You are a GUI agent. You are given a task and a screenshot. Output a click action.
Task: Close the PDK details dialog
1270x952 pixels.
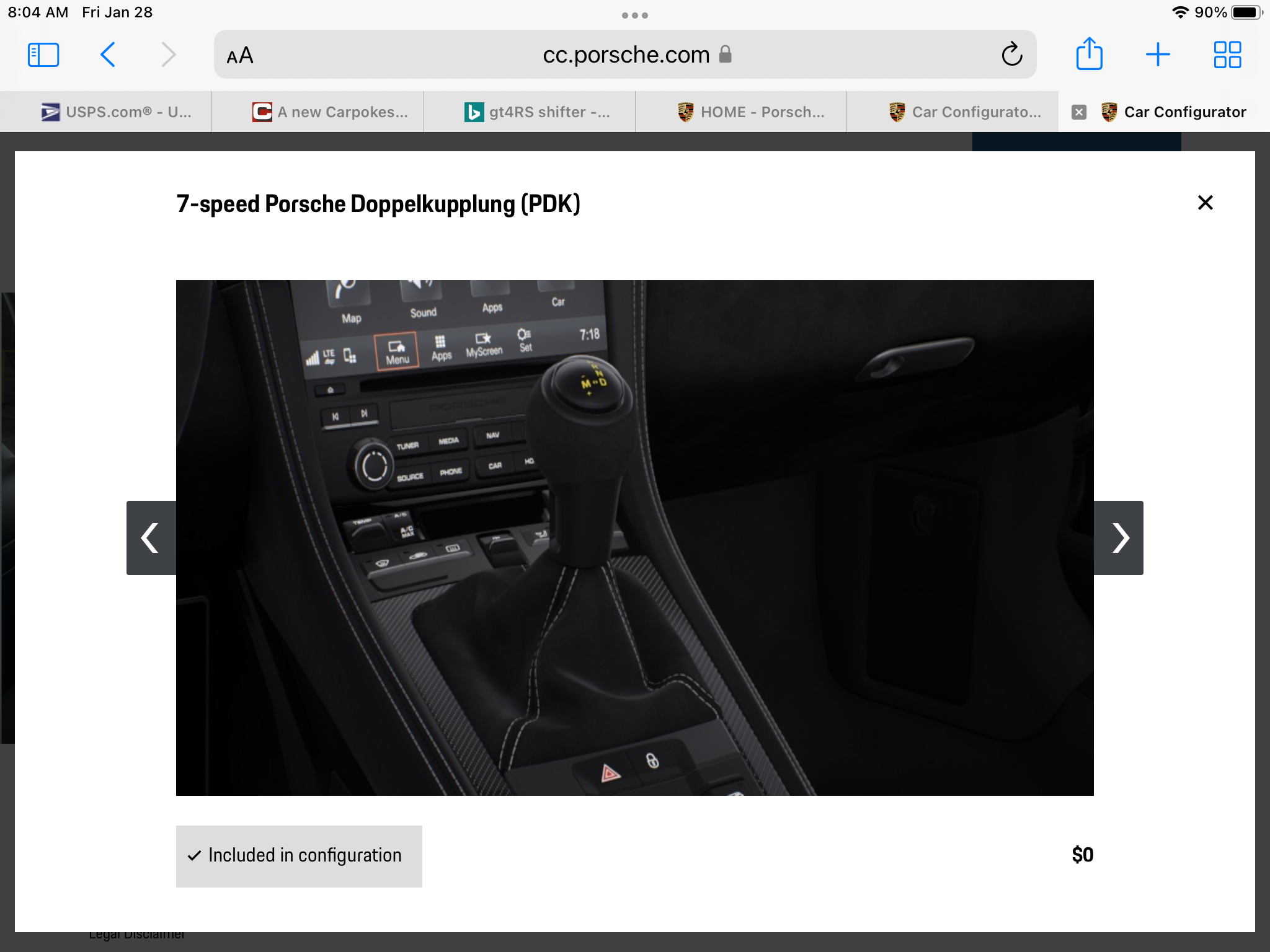[1205, 203]
